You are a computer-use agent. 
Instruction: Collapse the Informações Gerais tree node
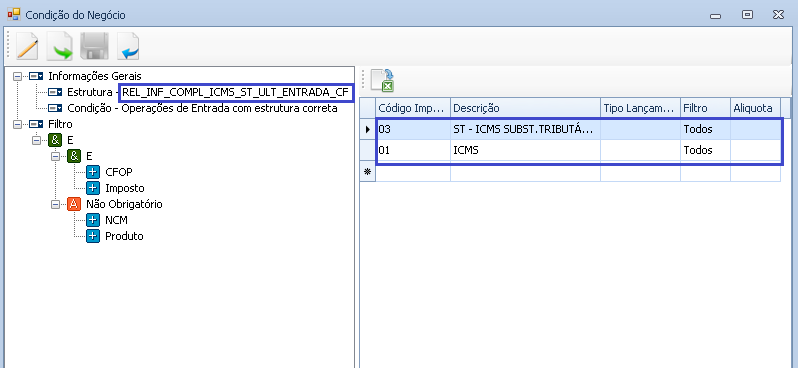(17, 76)
